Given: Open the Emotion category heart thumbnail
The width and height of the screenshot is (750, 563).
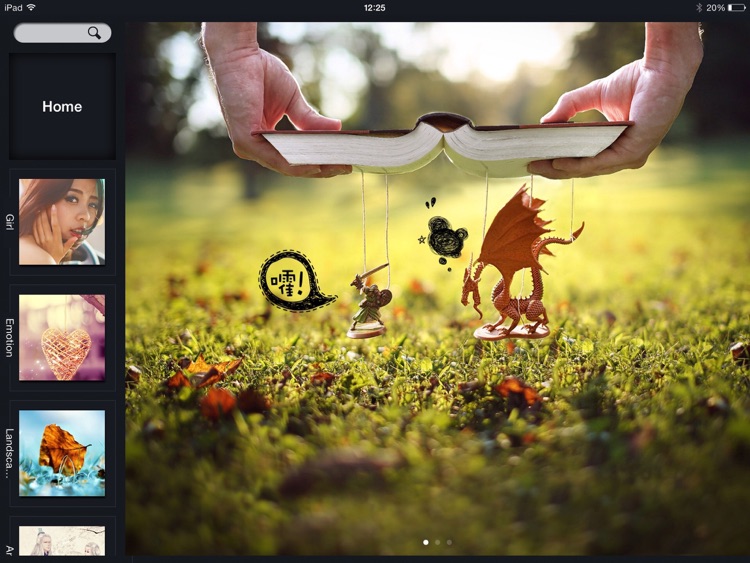Looking at the screenshot, I should [x=62, y=338].
